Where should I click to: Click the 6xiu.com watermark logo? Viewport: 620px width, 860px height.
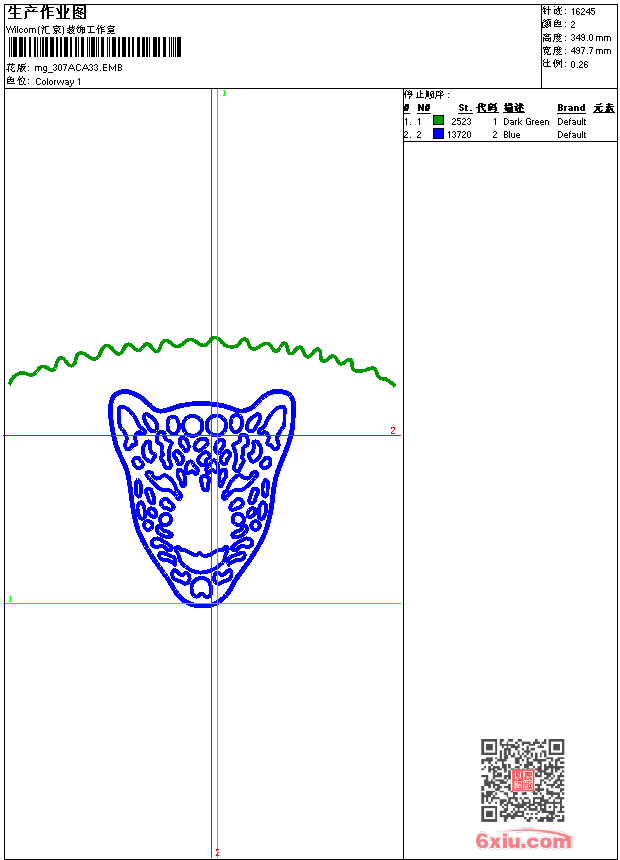pos(523,841)
